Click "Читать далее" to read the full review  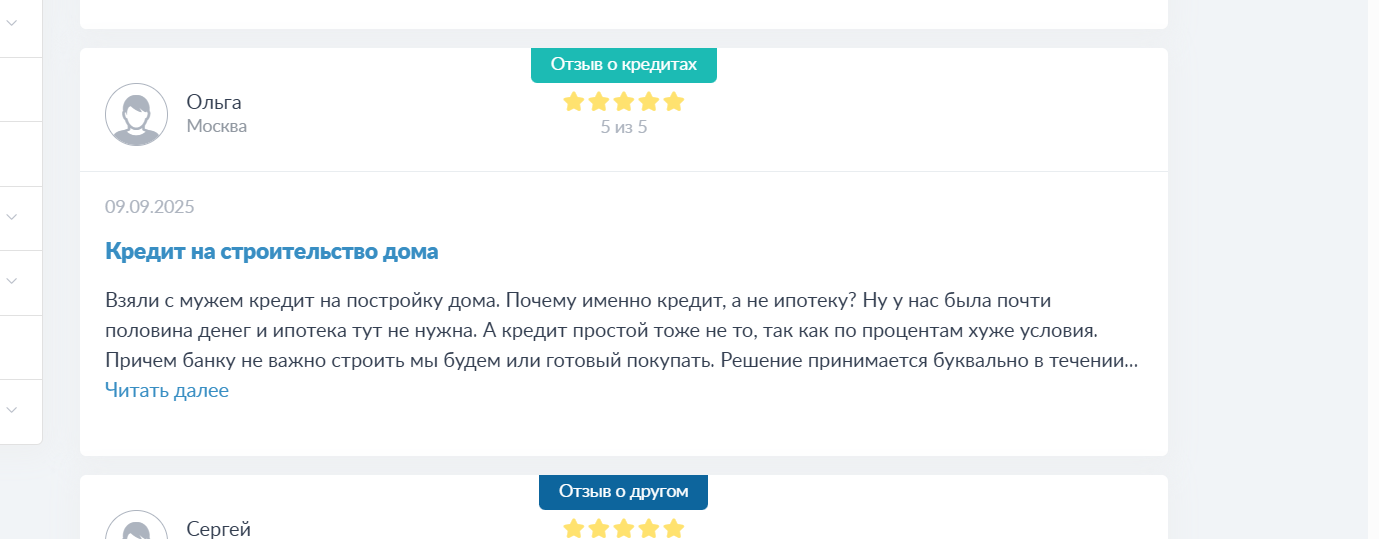[167, 390]
